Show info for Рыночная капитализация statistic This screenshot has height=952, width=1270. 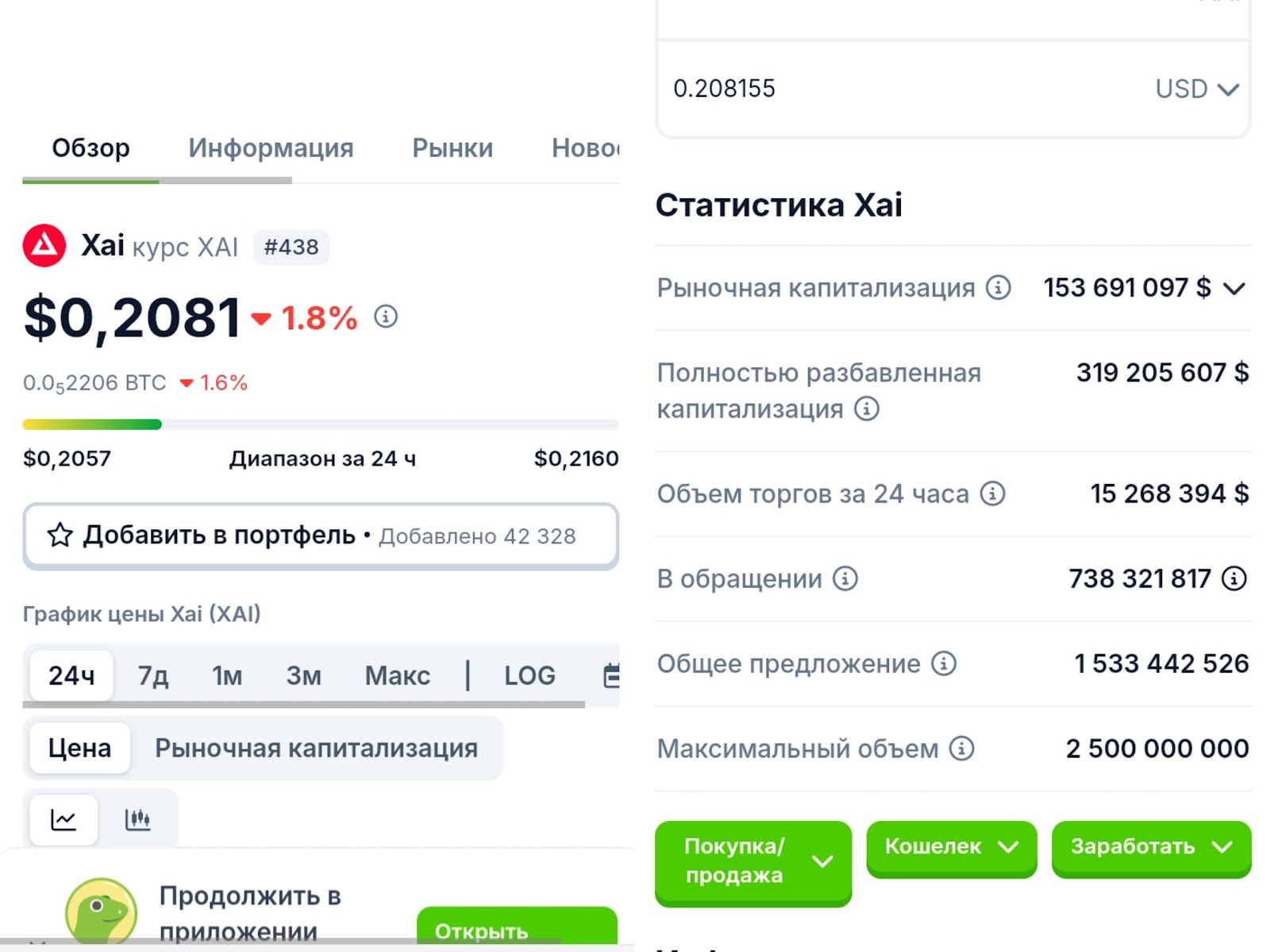pyautogui.click(x=999, y=287)
